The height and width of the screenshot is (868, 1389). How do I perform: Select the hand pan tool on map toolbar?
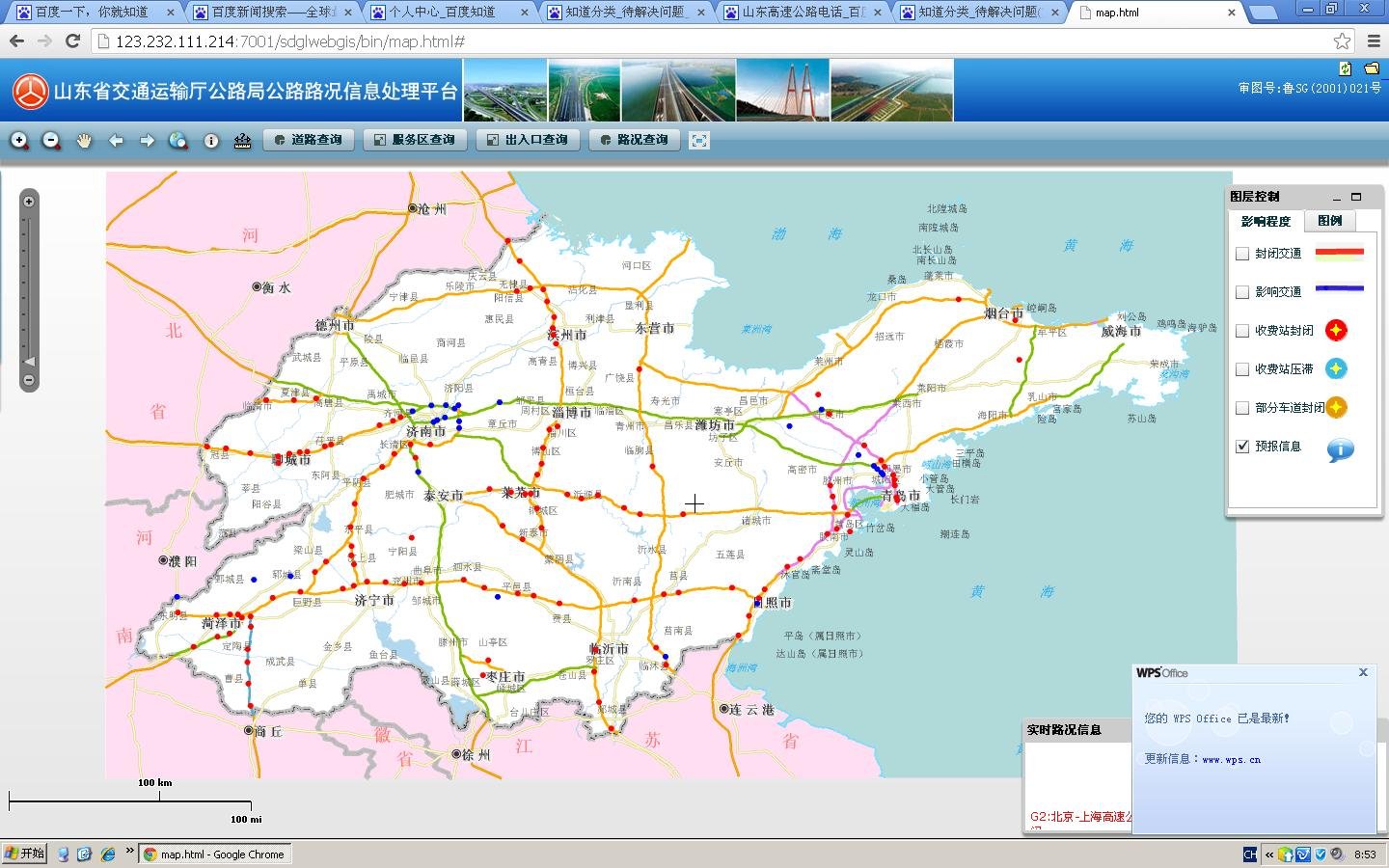[x=84, y=140]
